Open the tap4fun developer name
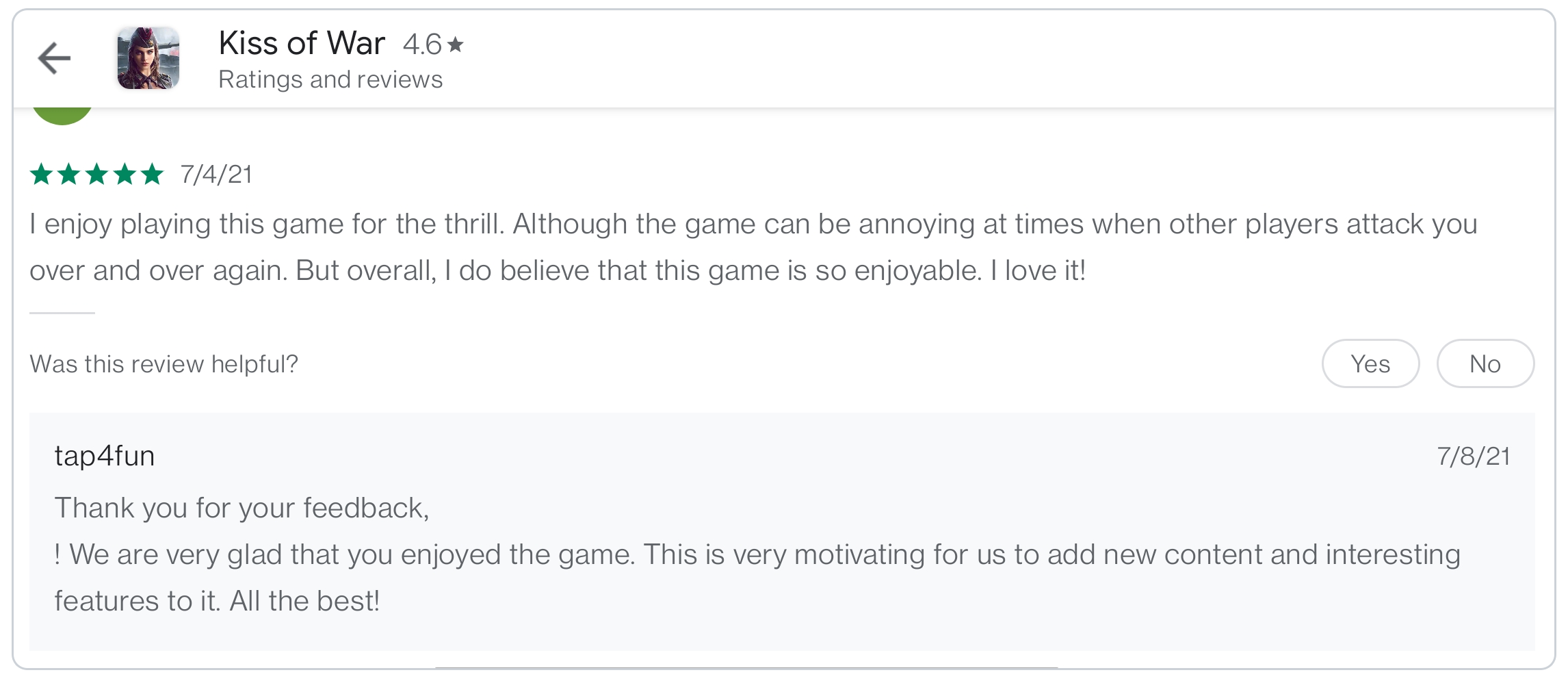Viewport: 1568px width, 692px height. [105, 456]
